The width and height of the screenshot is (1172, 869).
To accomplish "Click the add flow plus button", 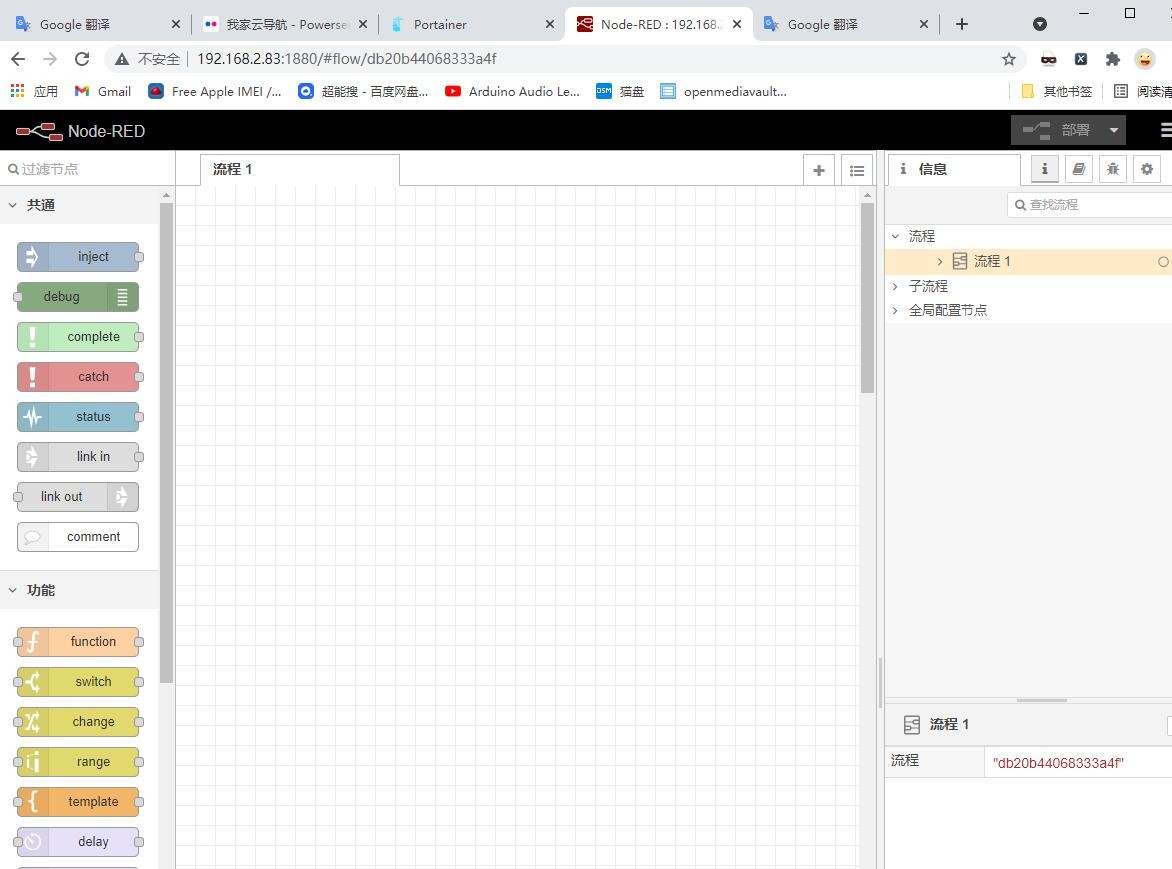I will pyautogui.click(x=818, y=170).
